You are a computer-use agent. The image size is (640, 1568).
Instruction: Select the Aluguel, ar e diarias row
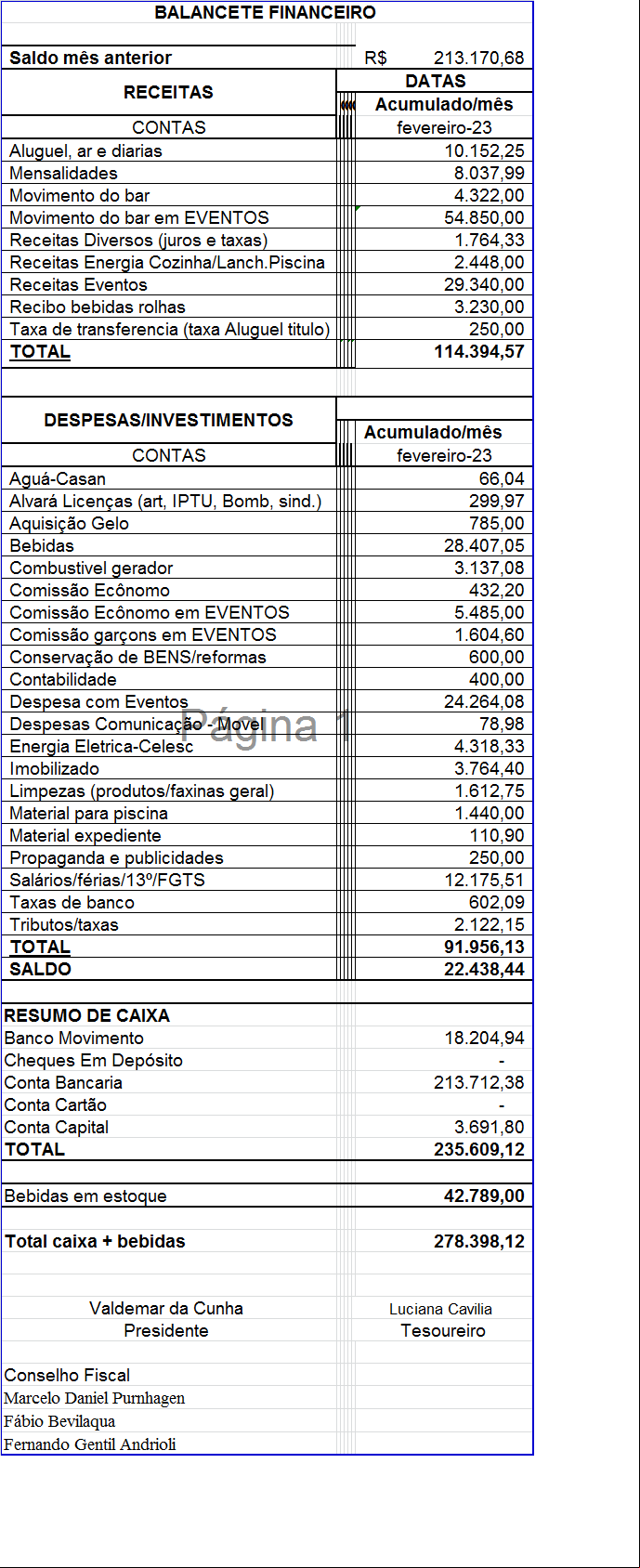(267, 150)
